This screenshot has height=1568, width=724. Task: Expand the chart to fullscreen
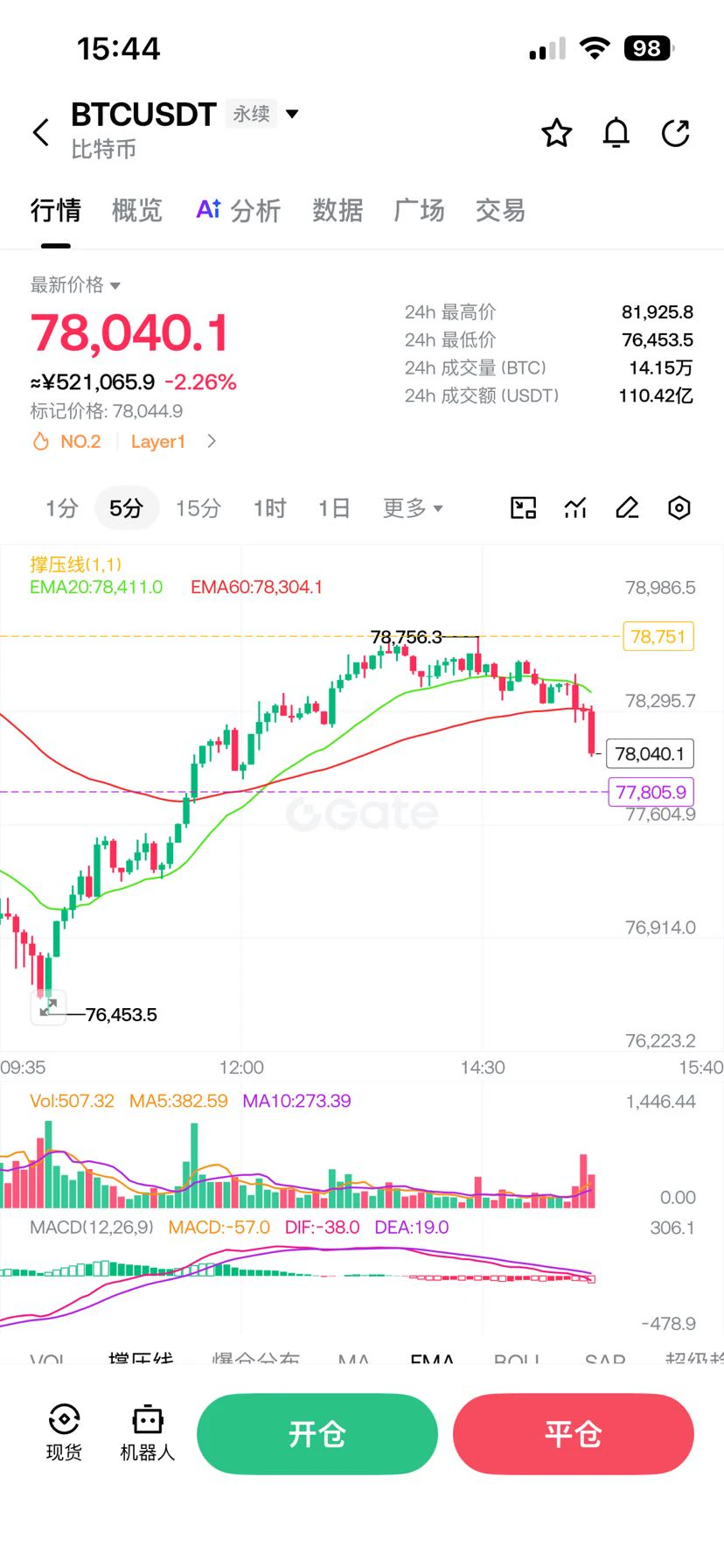pyautogui.click(x=48, y=1006)
